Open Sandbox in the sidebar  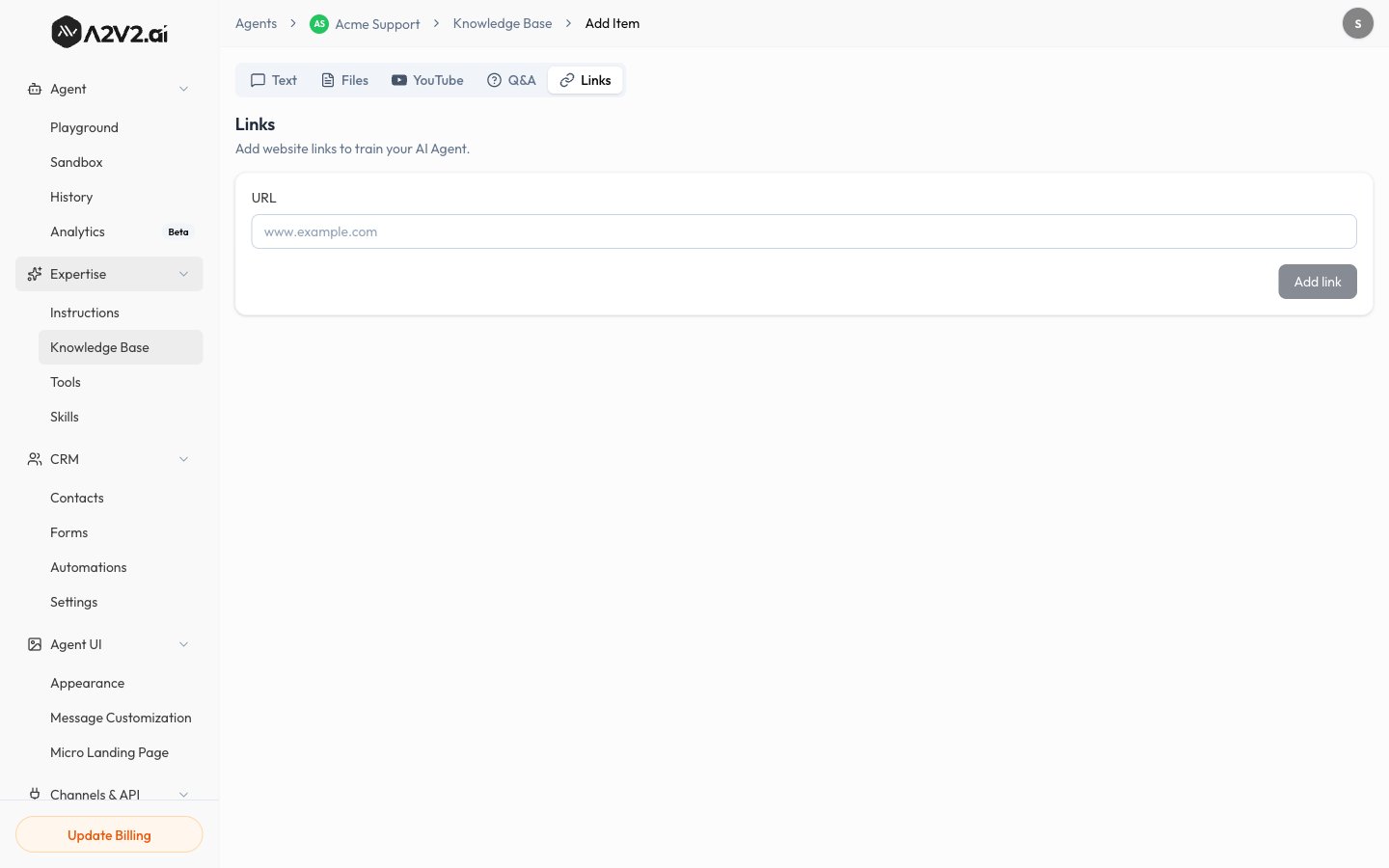(121, 162)
